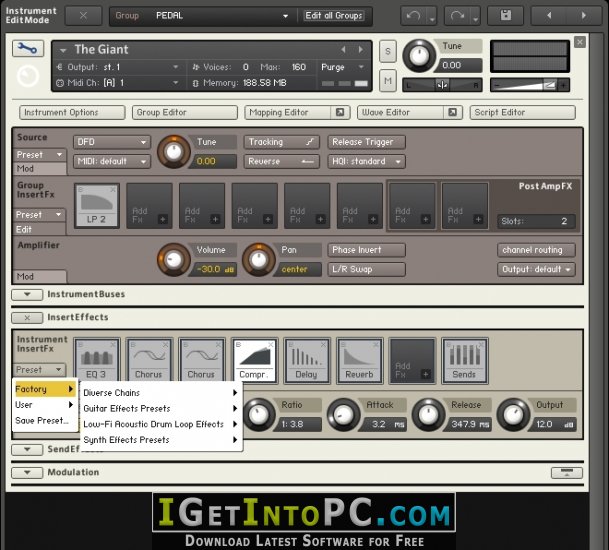Select the LP 2 filter effect slot
609x550 pixels.
click(96, 206)
